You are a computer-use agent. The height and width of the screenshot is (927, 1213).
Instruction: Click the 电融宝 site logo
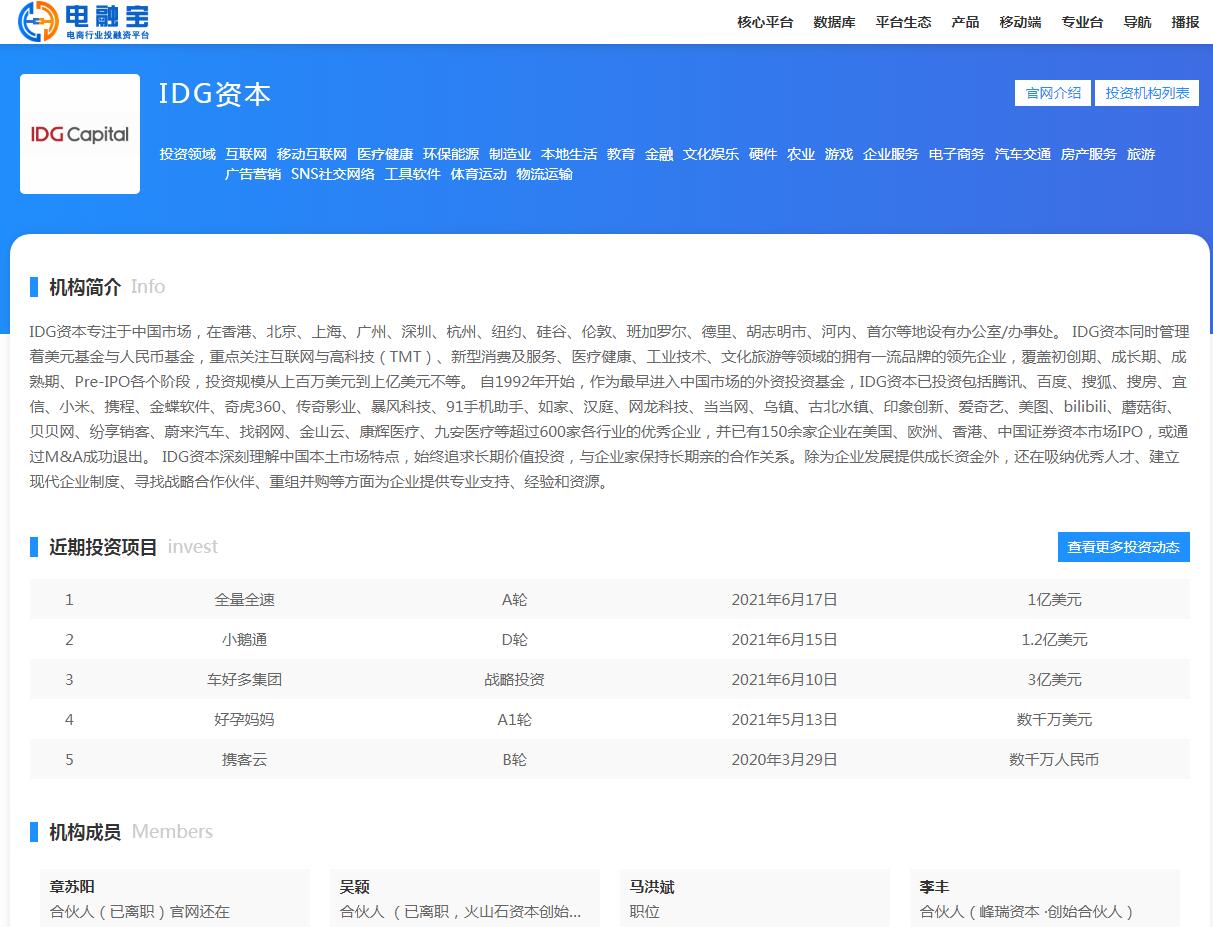tap(85, 21)
